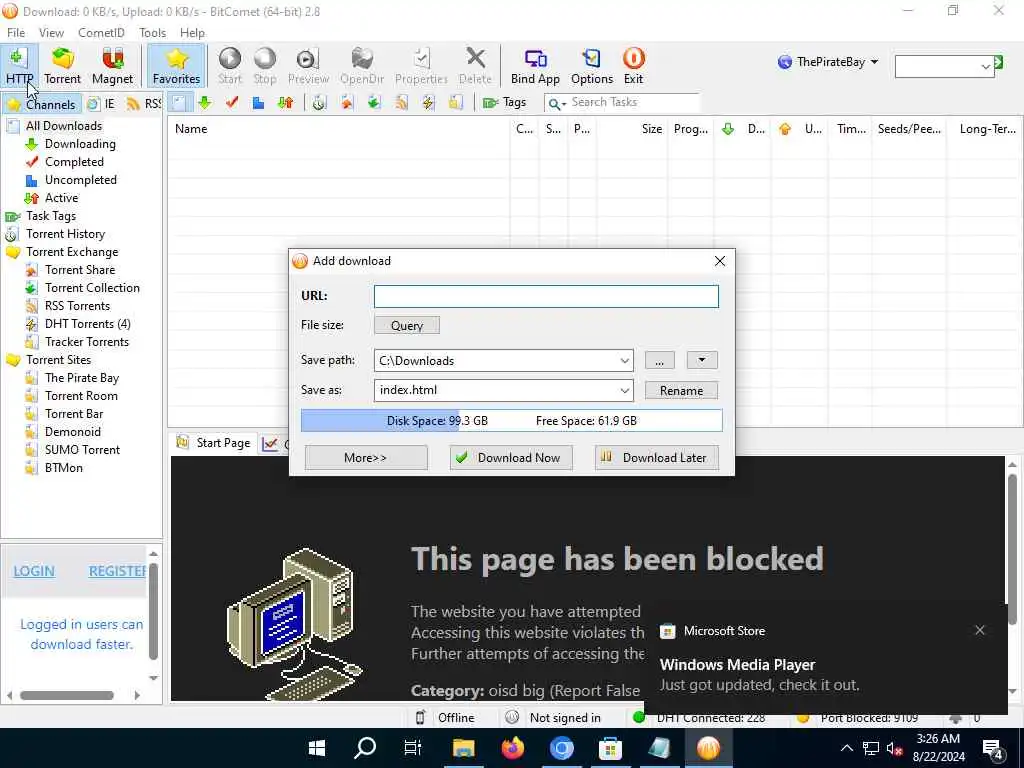The image size is (1024, 768).
Task: Open the Help menu
Action: point(192,33)
